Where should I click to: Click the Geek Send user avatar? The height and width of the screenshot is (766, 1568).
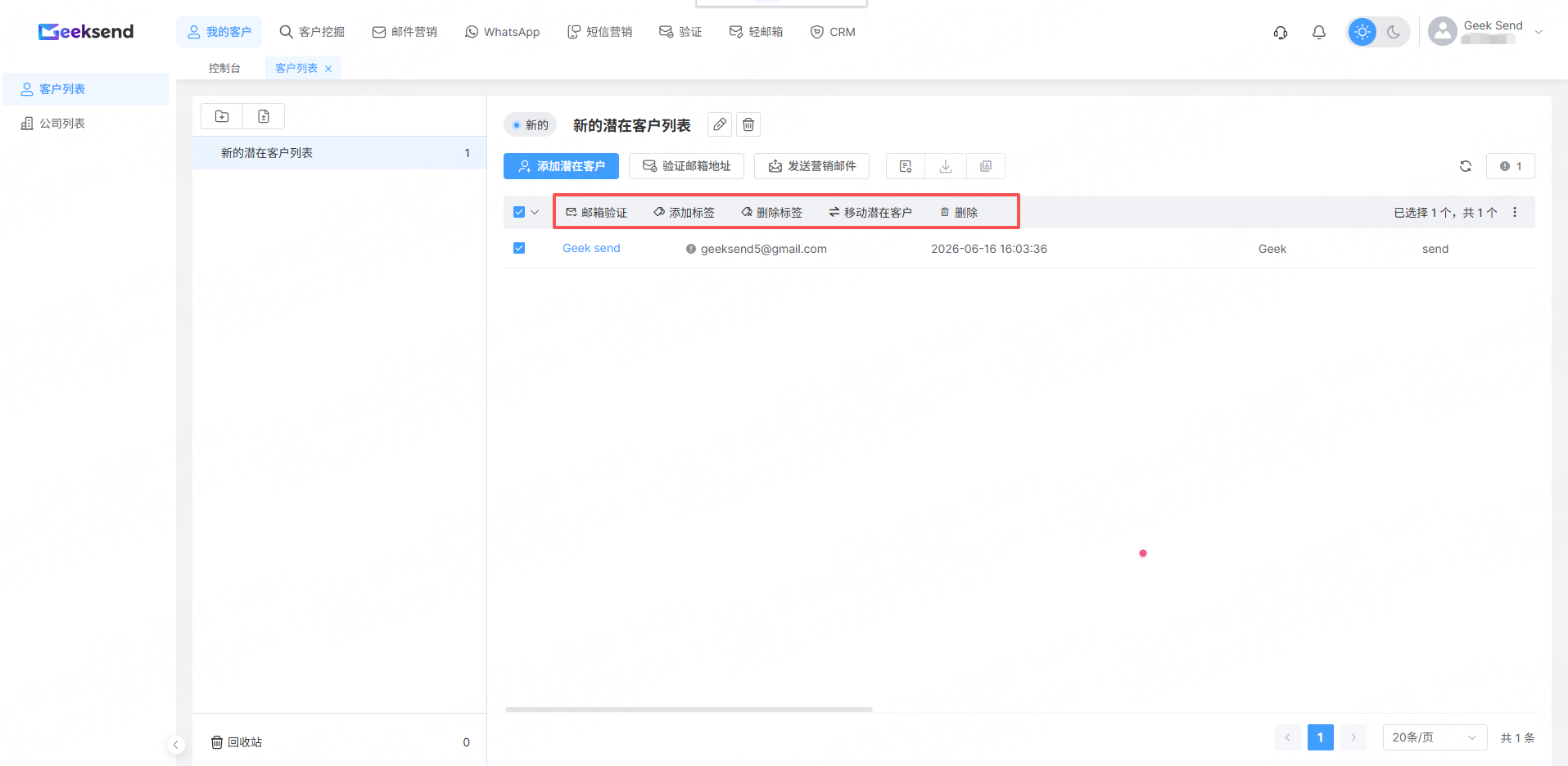click(x=1442, y=32)
